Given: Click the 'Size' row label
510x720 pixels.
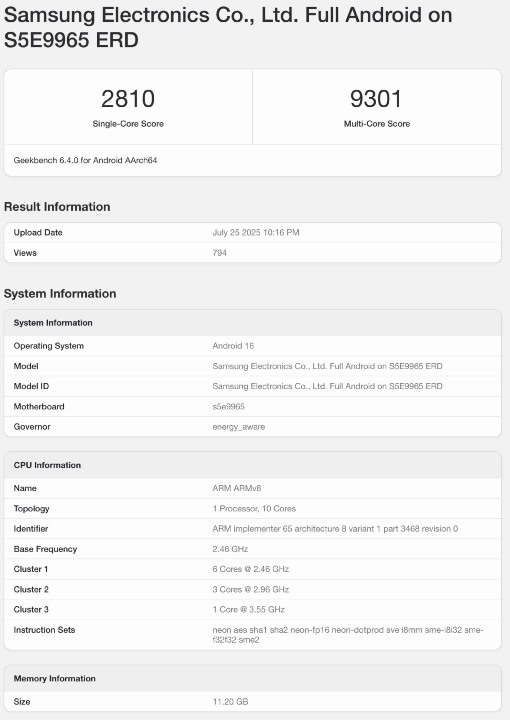Looking at the screenshot, I should (22, 702).
